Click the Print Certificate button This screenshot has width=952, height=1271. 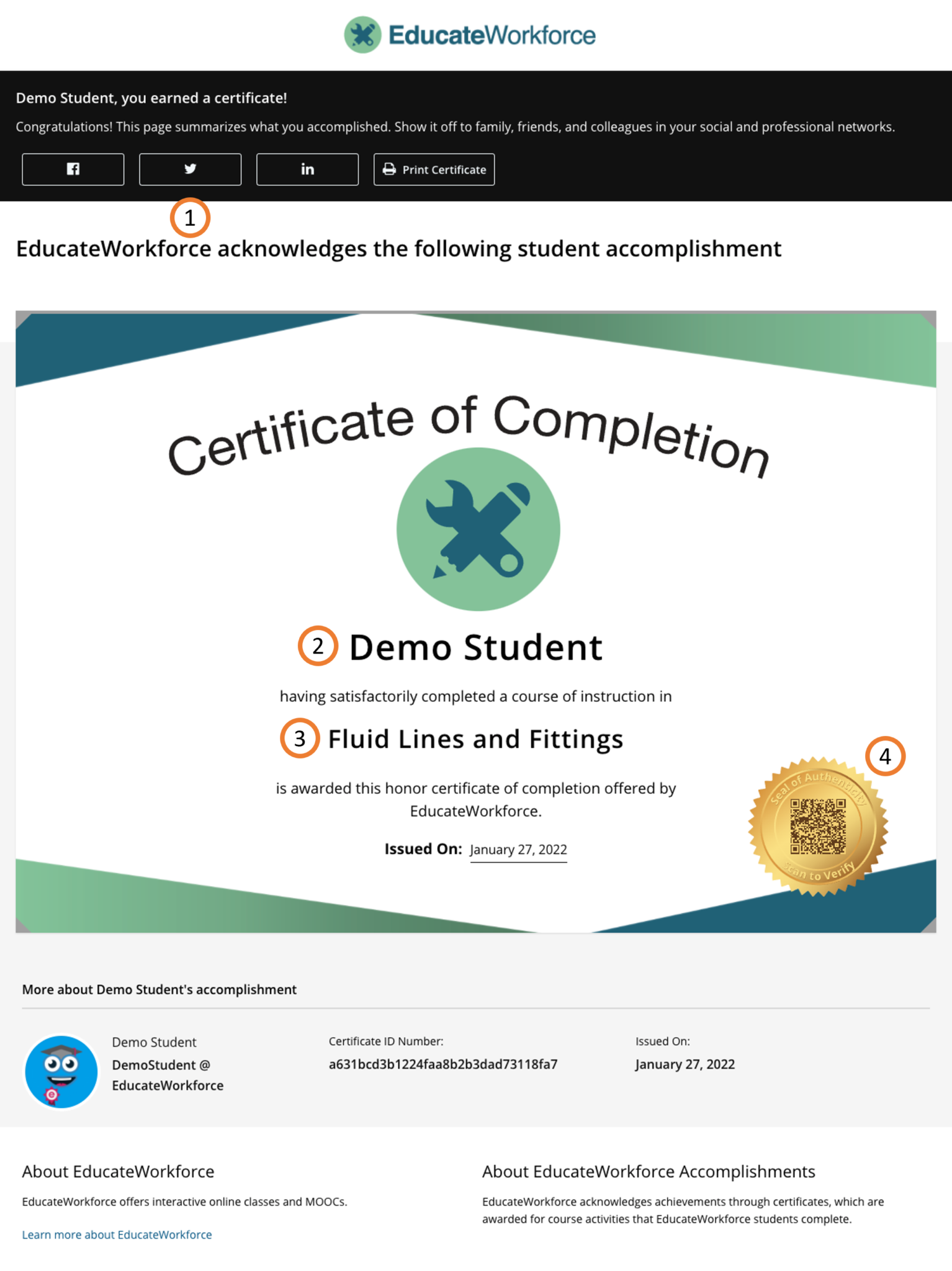(434, 169)
